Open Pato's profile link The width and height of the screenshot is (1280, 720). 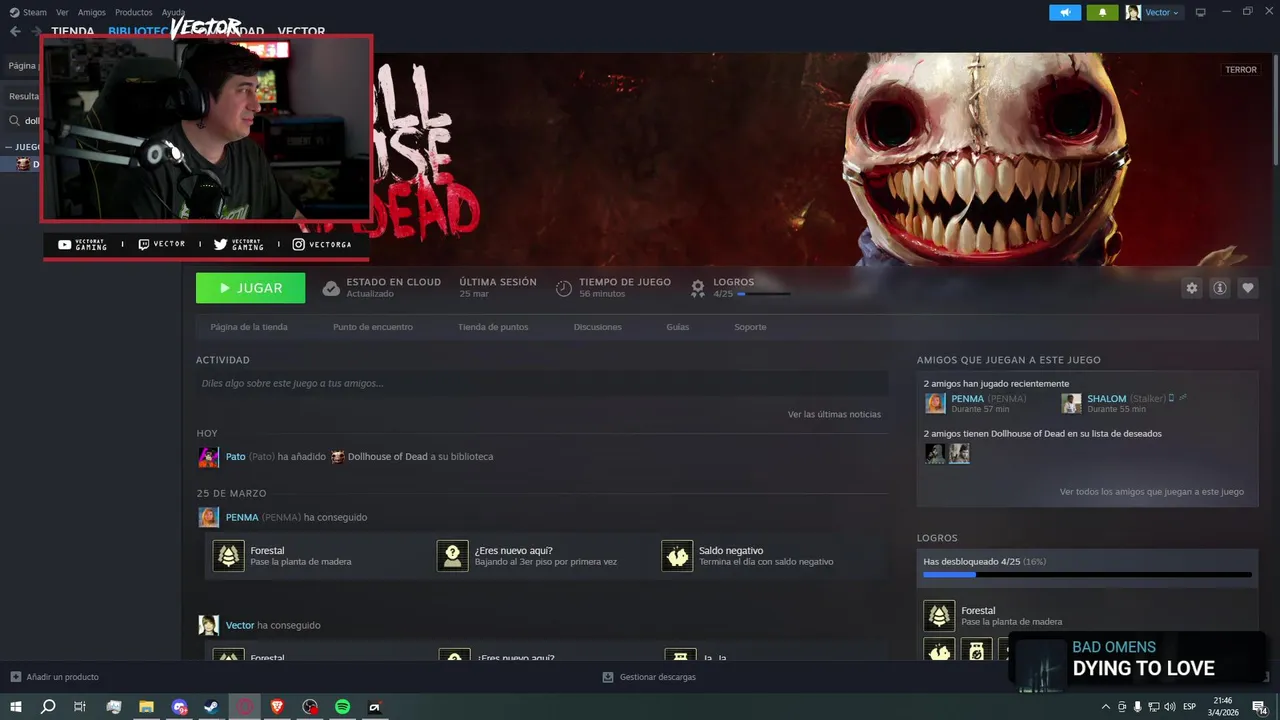pyautogui.click(x=235, y=456)
